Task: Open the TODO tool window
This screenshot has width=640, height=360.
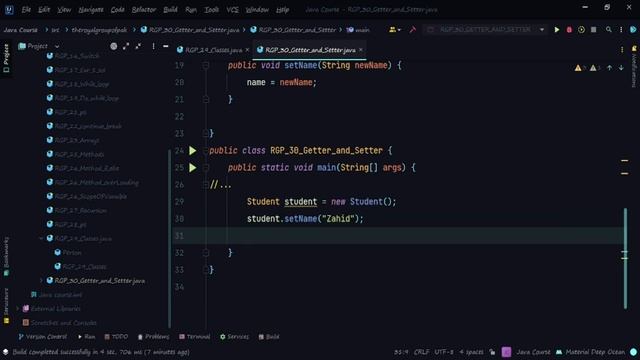Action: [116, 337]
